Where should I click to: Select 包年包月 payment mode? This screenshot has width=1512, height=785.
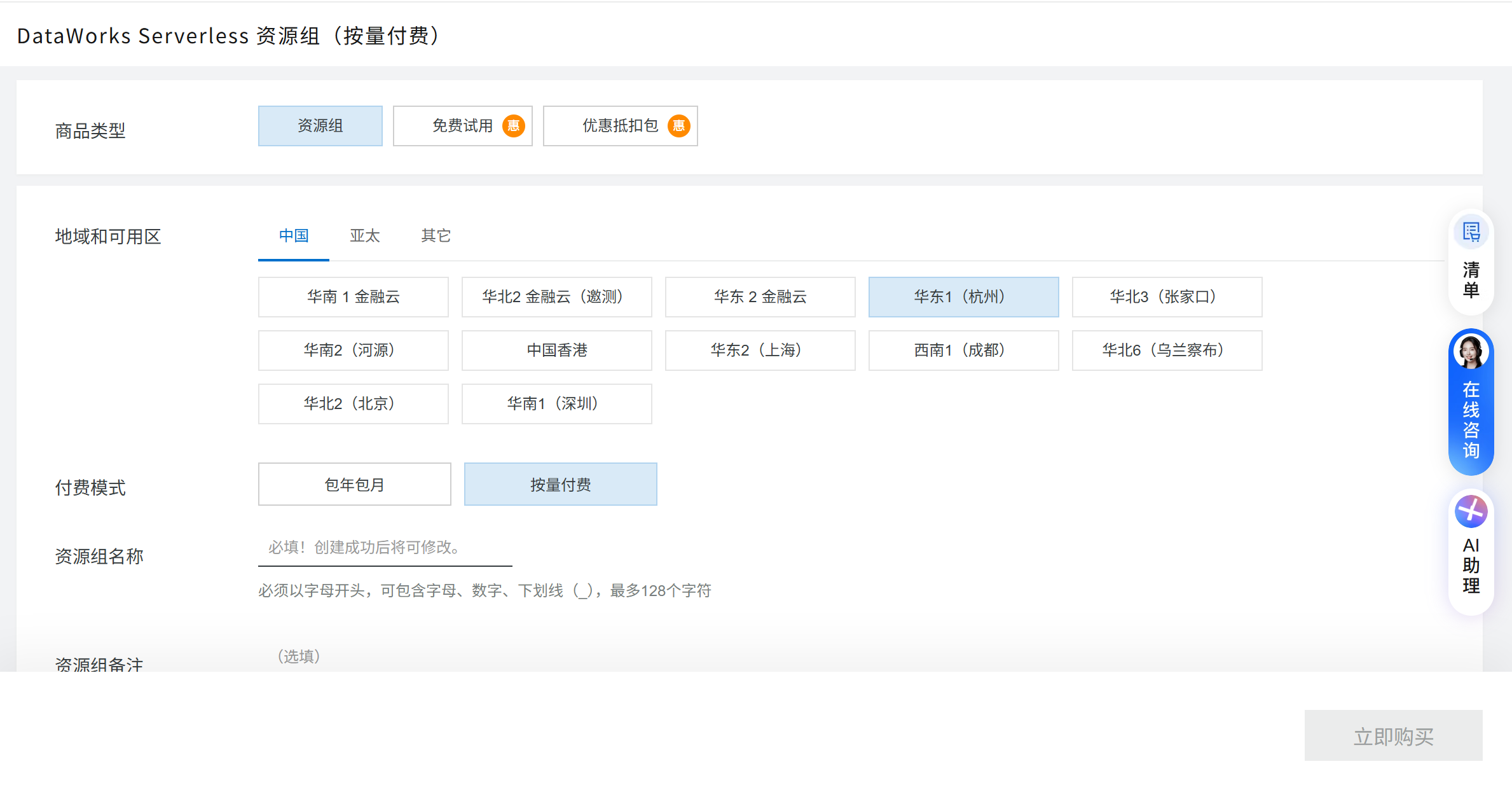354,483
